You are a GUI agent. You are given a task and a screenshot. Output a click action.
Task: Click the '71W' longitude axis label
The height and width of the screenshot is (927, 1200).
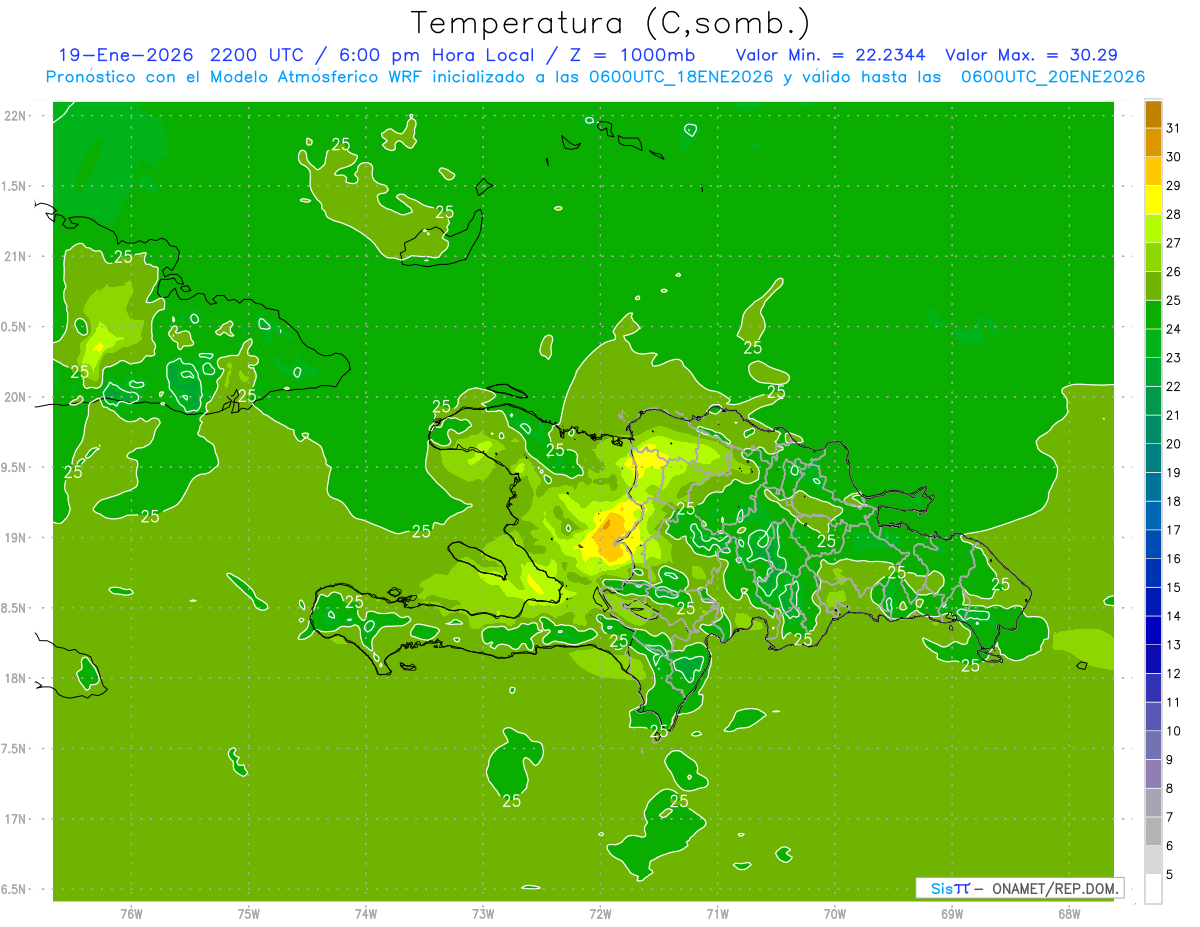717,913
